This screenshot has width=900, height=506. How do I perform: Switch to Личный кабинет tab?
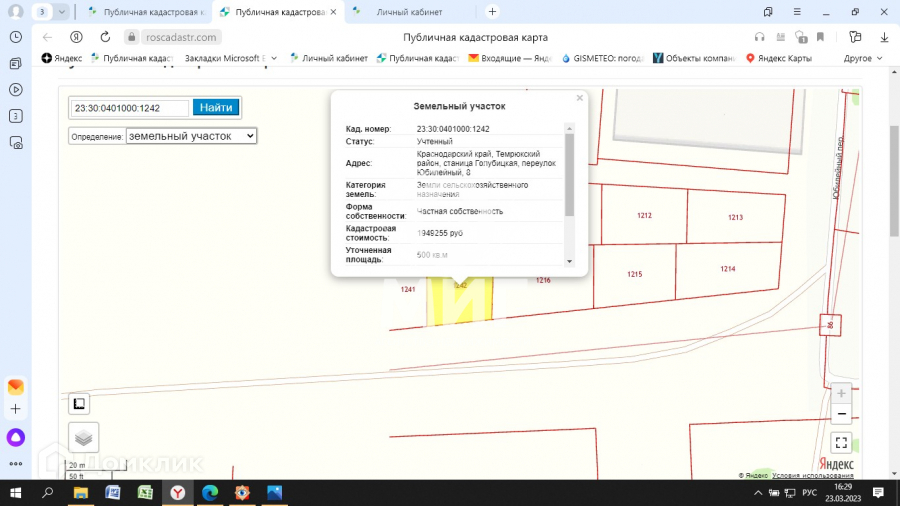tap(409, 11)
